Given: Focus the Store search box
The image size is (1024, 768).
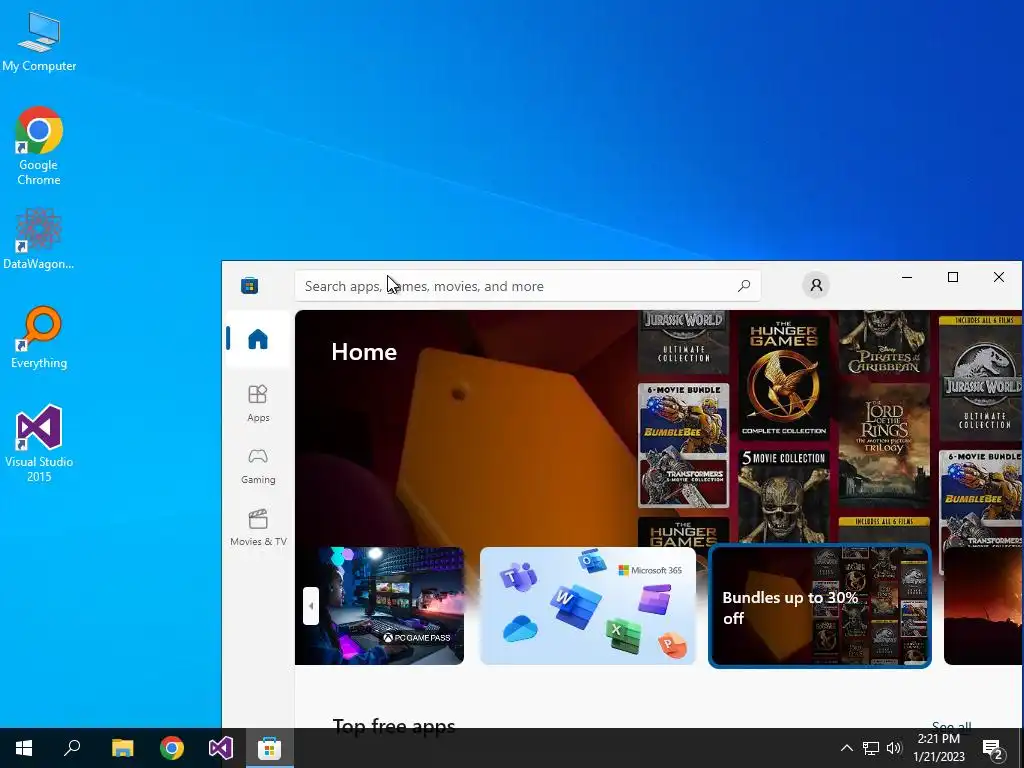Looking at the screenshot, I should click(528, 286).
